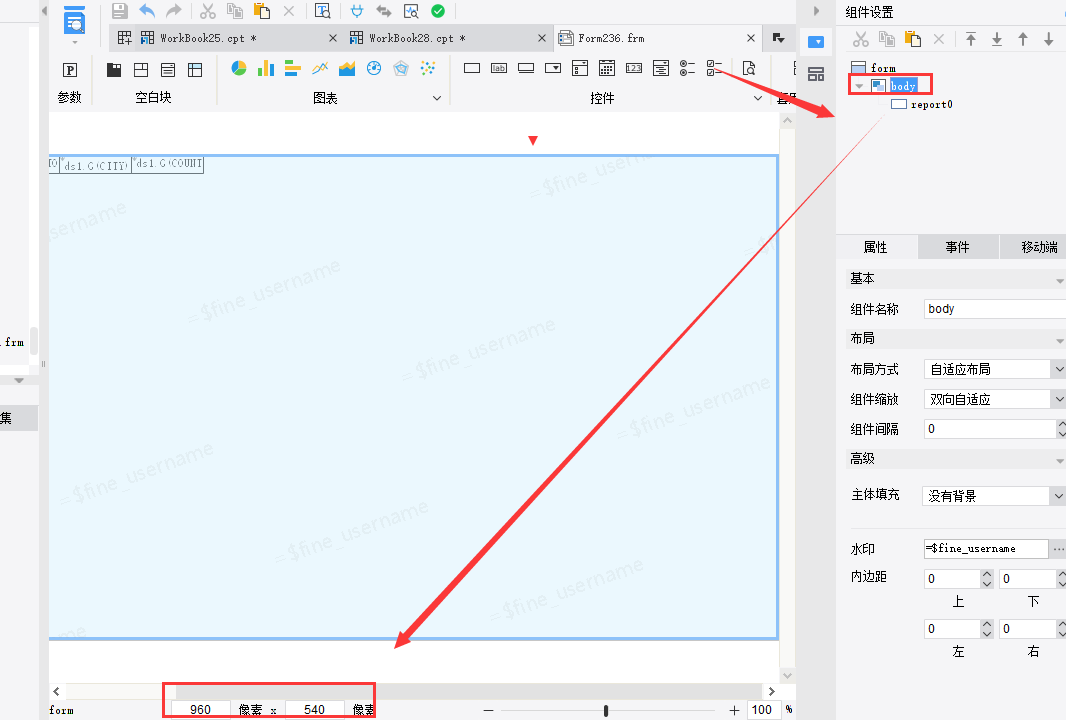
Task: Switch to the 事件 tab
Action: (x=957, y=247)
